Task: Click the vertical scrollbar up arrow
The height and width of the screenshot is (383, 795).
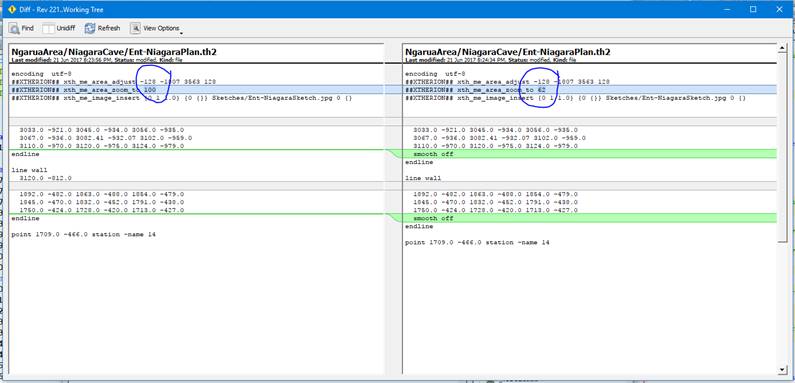Action: click(x=782, y=48)
